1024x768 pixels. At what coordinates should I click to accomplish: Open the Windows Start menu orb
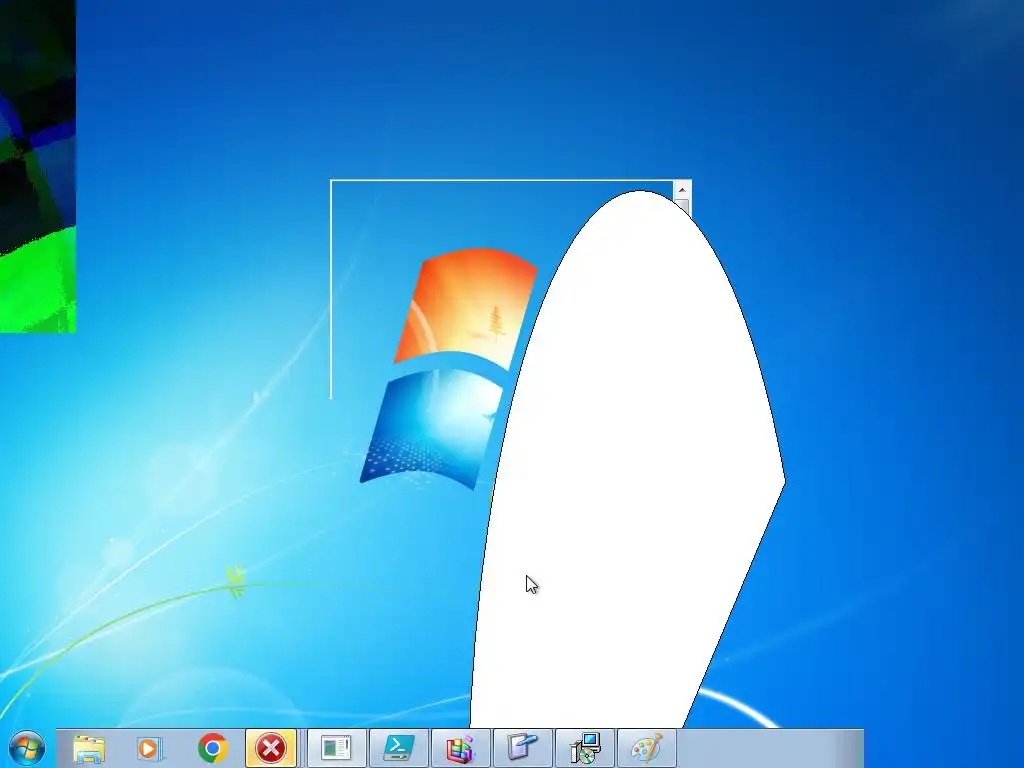point(27,748)
